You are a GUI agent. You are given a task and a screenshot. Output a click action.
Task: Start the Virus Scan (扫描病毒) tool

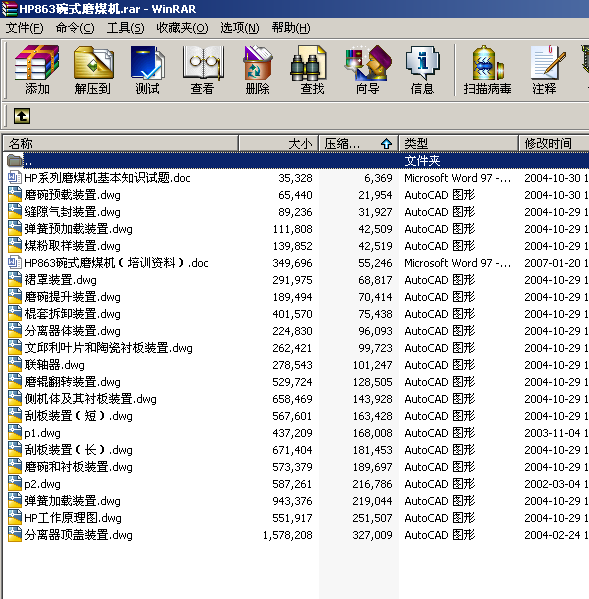point(487,70)
